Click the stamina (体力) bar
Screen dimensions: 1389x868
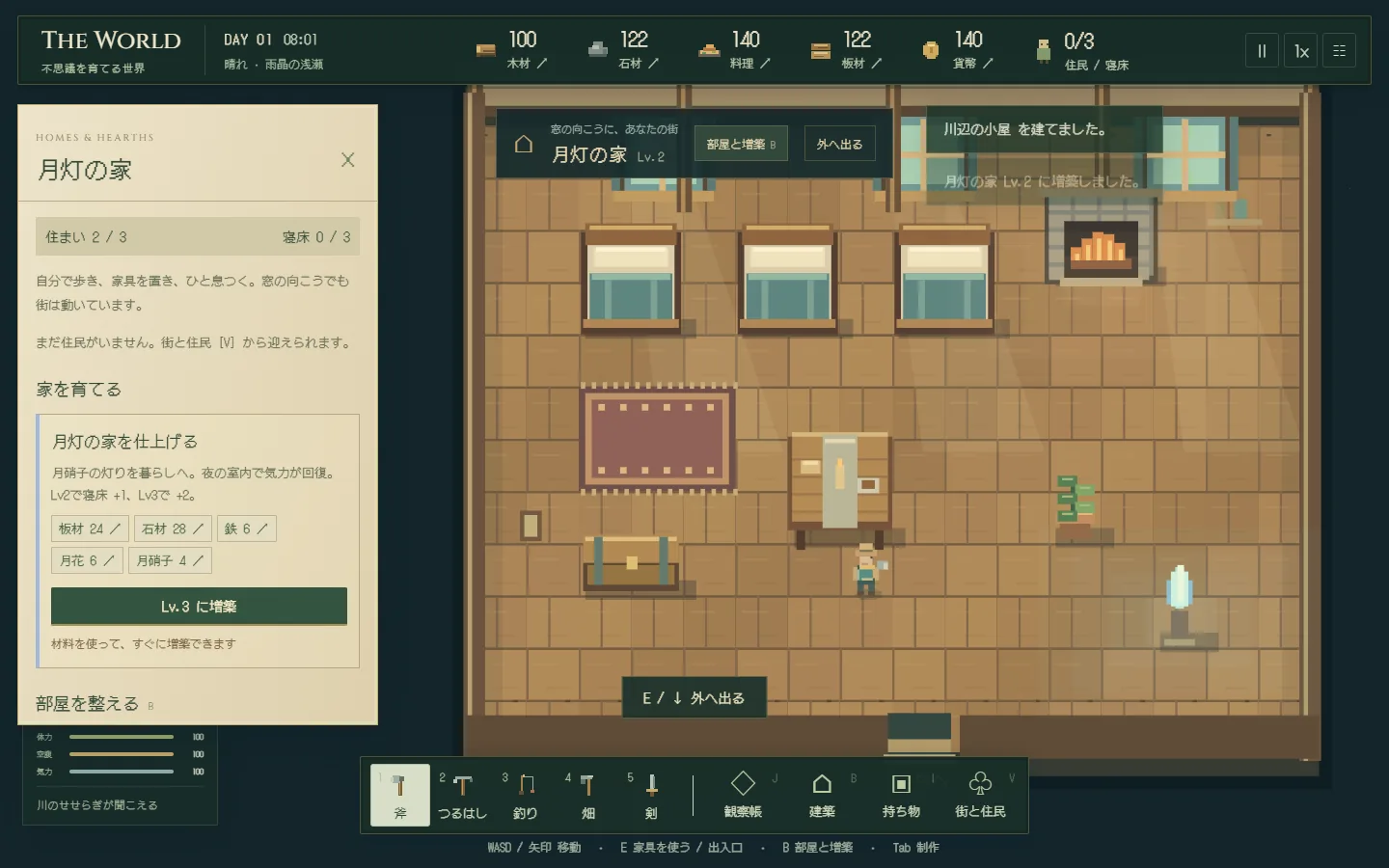click(122, 737)
